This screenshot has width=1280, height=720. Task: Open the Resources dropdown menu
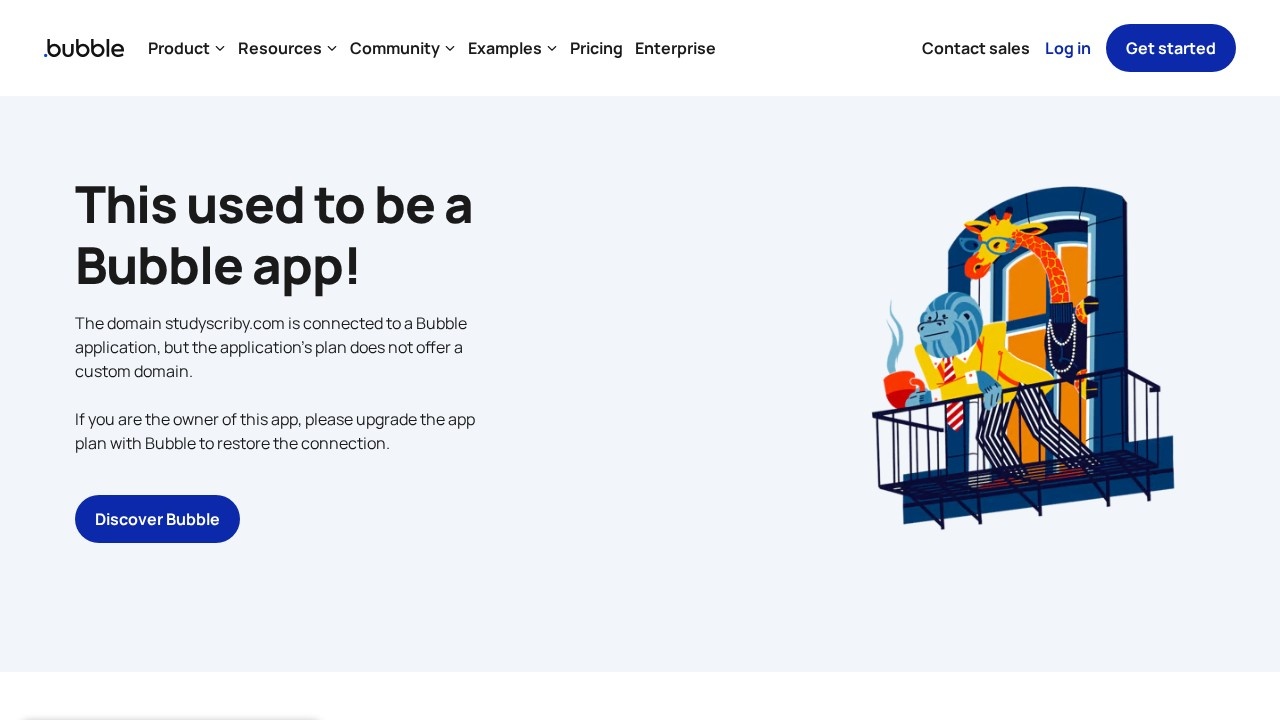tap(288, 48)
